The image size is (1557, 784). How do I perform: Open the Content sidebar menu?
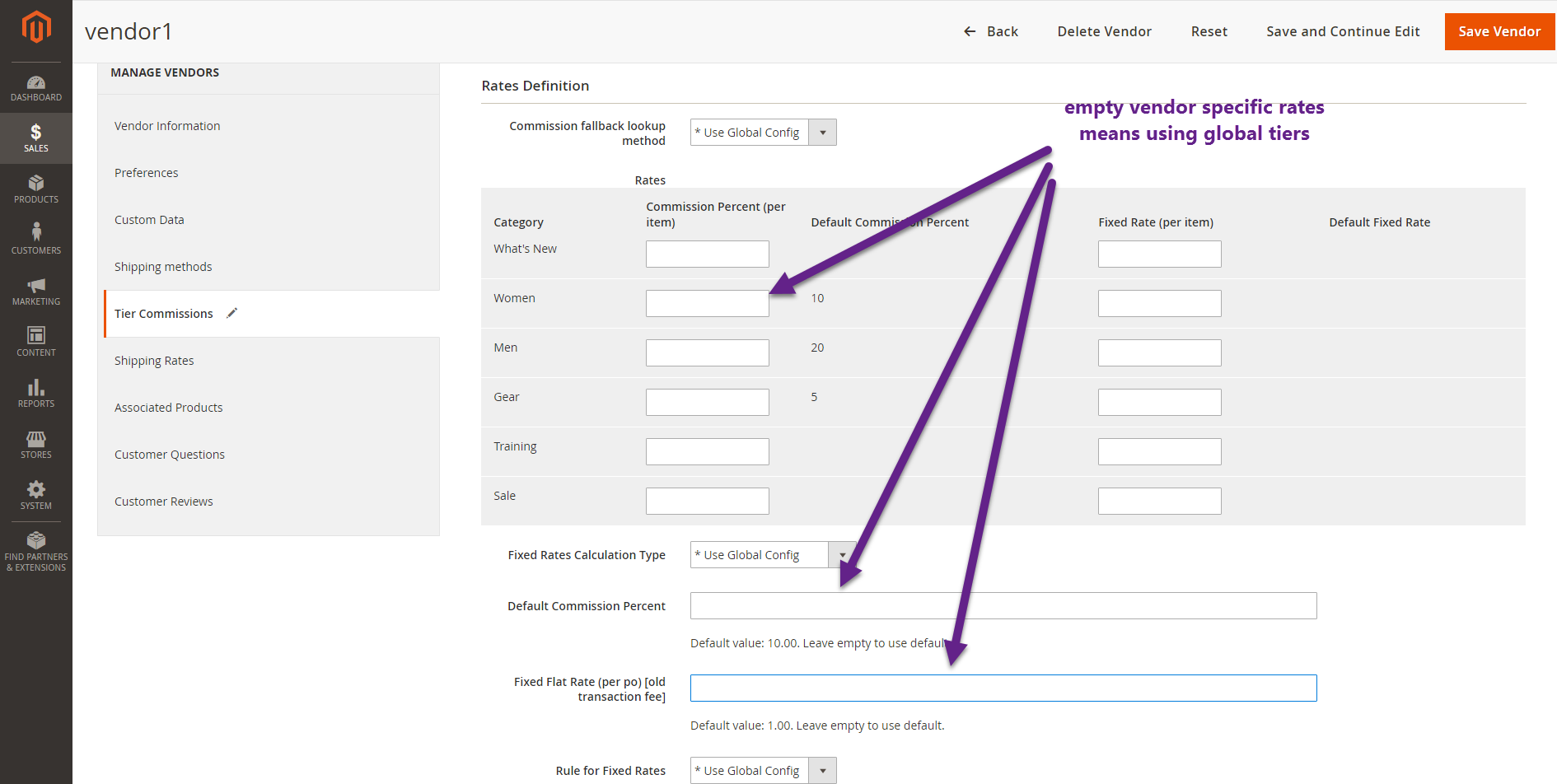click(x=36, y=342)
